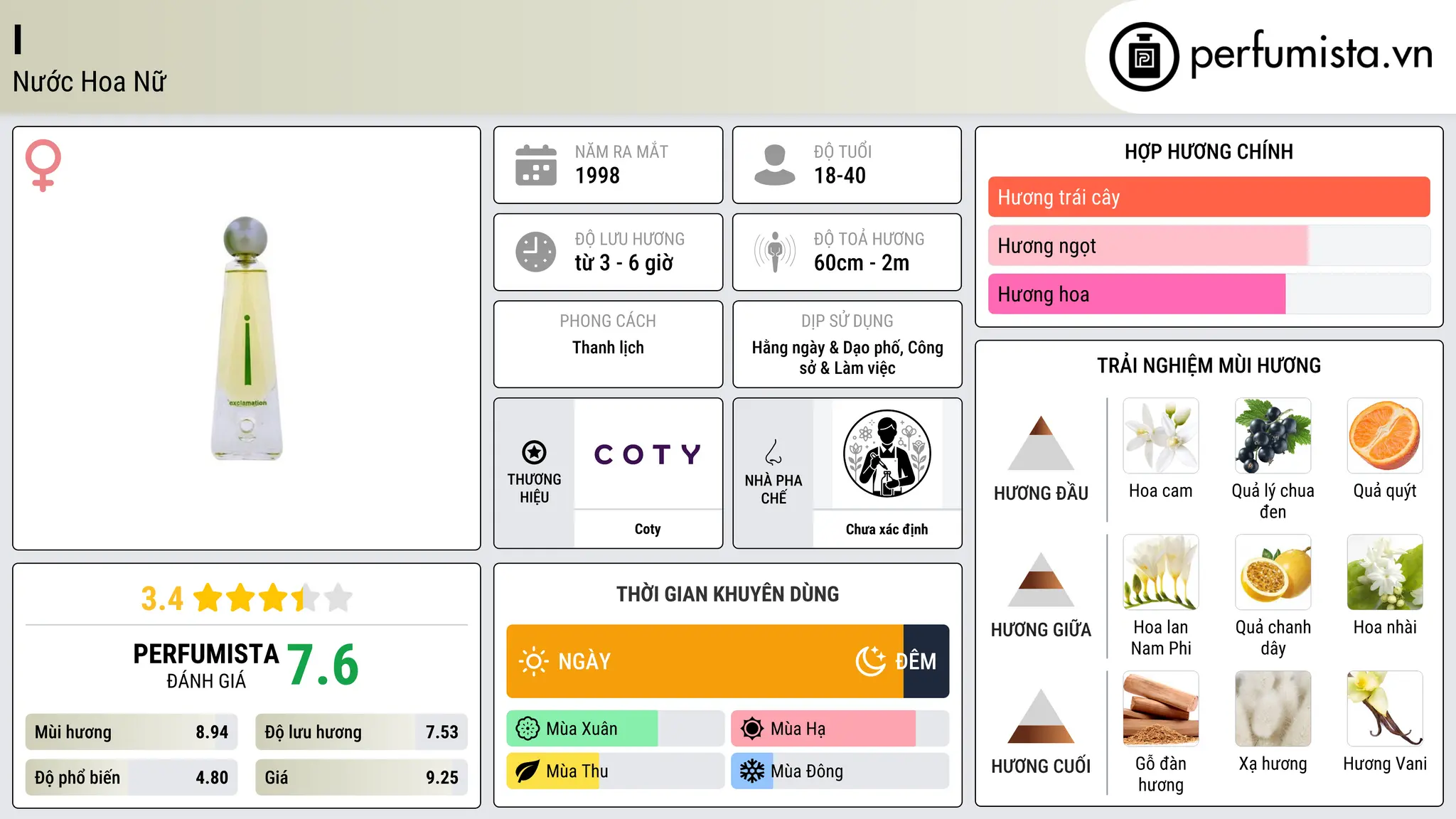Click the Độ phổ biến 4.80 score bar
The height and width of the screenshot is (819, 1456).
click(132, 777)
